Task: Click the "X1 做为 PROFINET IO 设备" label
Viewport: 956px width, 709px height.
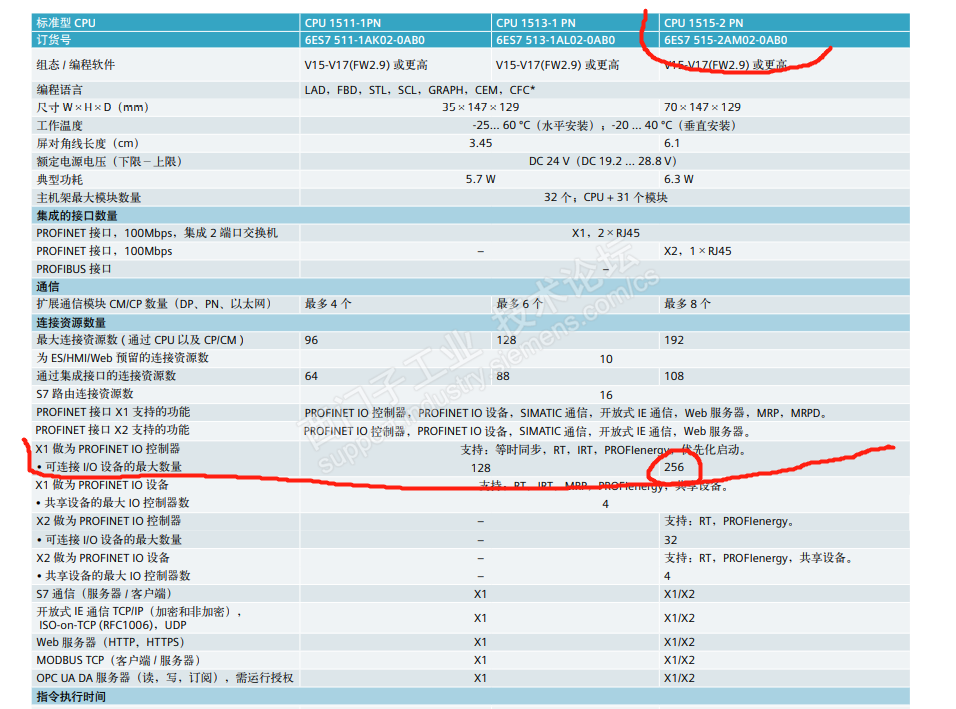Action: (102, 485)
